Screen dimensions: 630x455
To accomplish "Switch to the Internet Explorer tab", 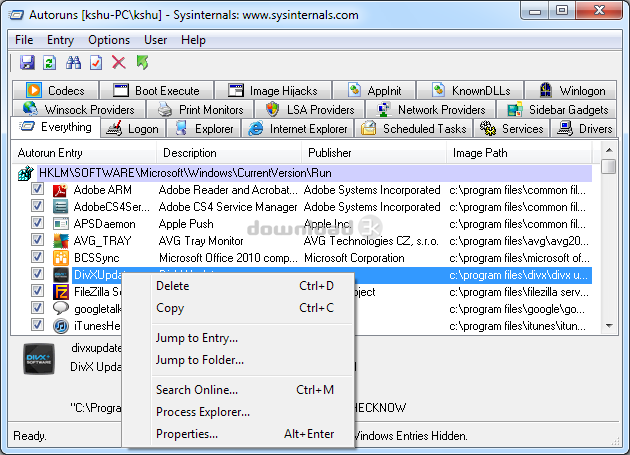I will [298, 129].
